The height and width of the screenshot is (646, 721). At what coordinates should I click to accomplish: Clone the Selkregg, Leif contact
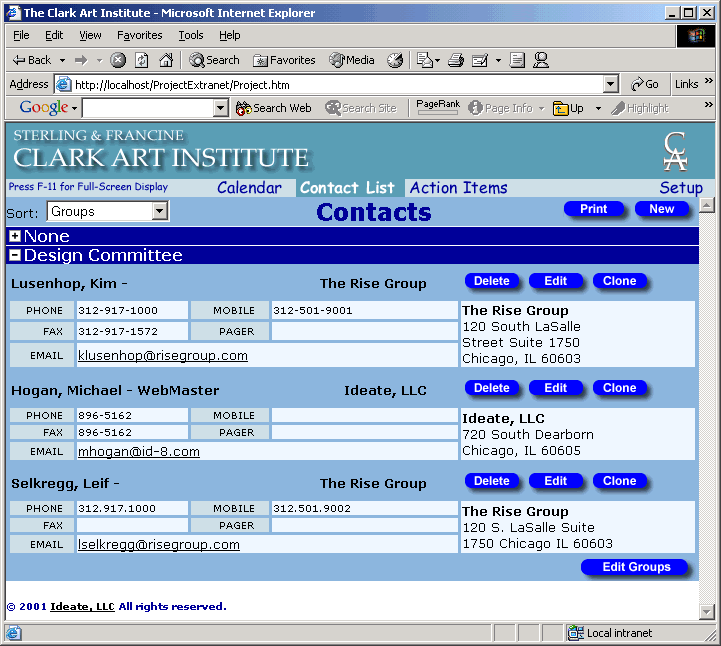pyautogui.click(x=619, y=481)
